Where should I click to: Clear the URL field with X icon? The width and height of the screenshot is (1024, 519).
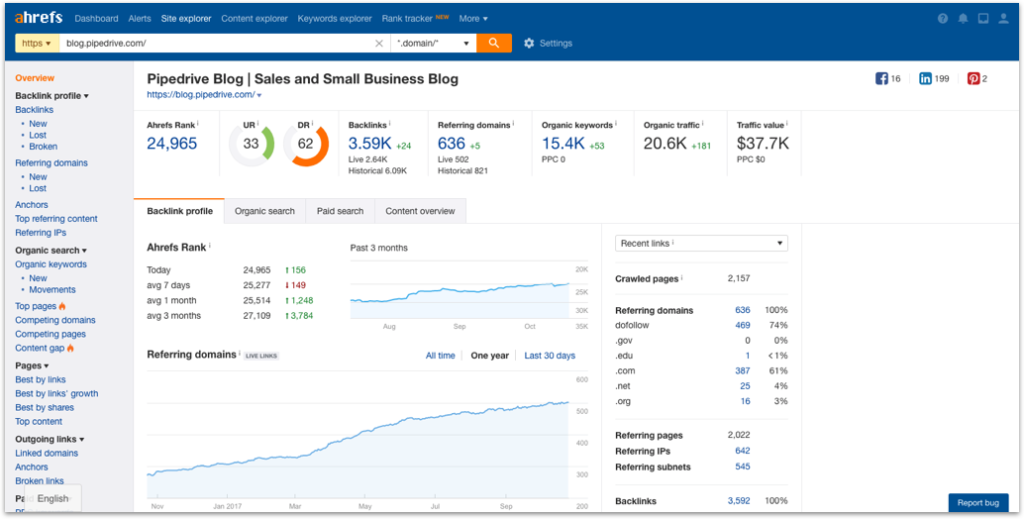(379, 43)
